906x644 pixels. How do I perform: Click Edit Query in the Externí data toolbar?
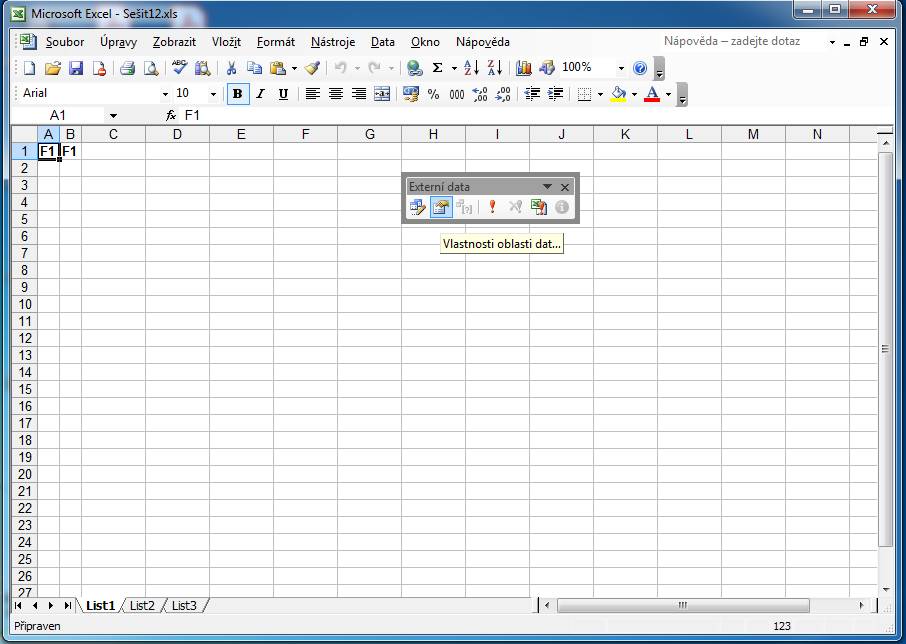(x=417, y=207)
